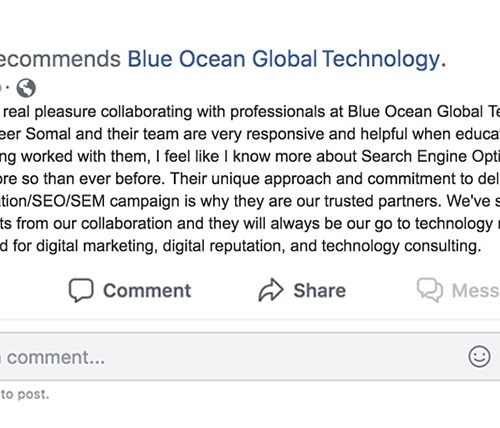Select the Share button text
This screenshot has width=500, height=428.
point(320,290)
